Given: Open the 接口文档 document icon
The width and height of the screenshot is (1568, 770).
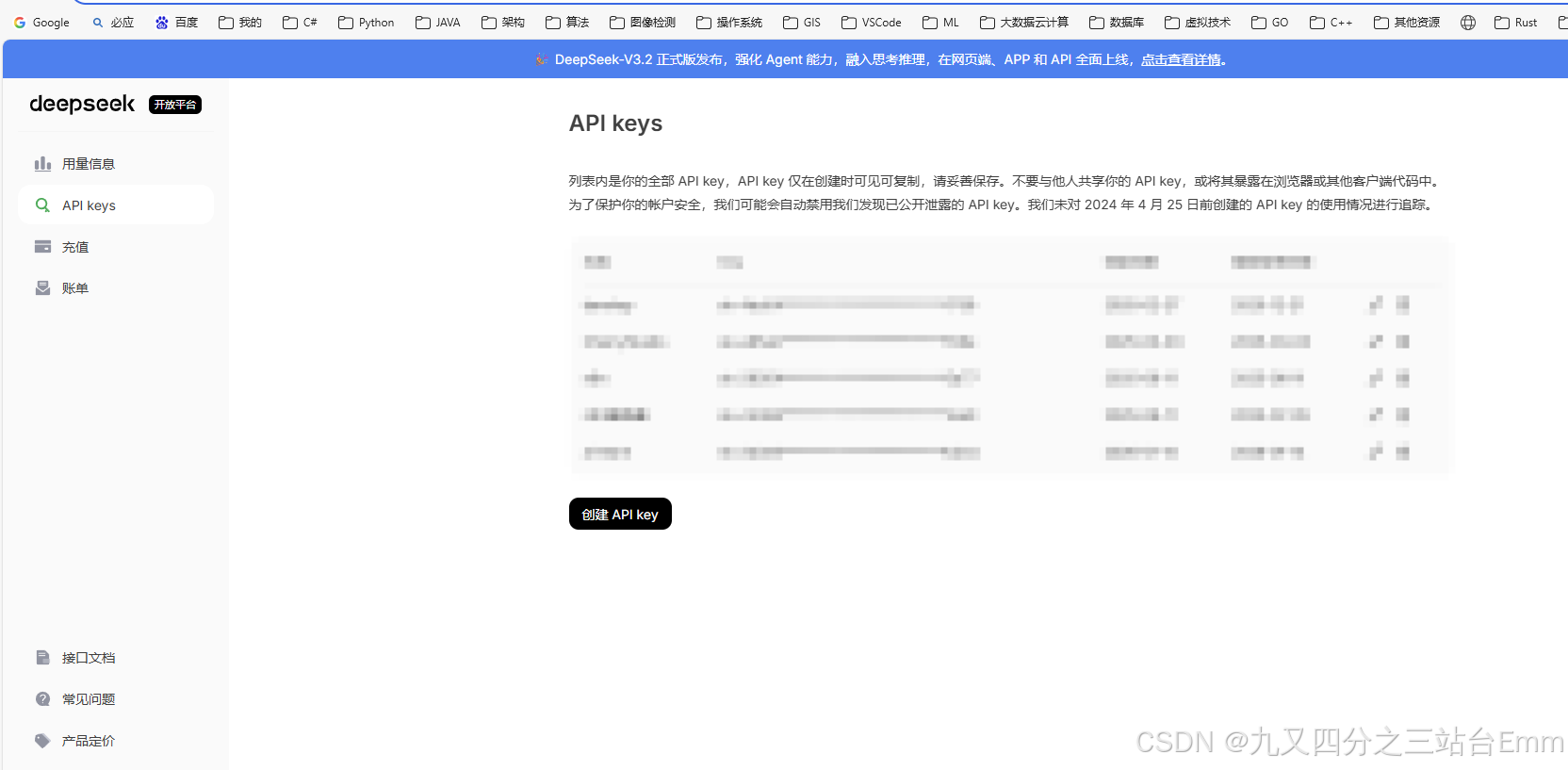Looking at the screenshot, I should point(42,658).
